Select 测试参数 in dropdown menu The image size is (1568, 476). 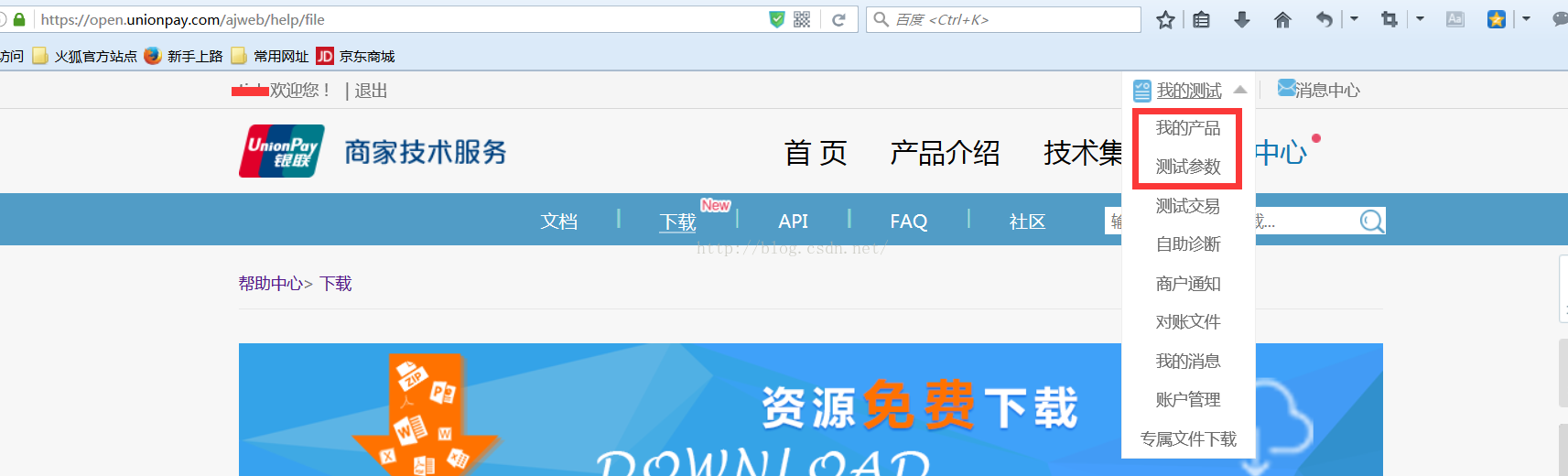1188,167
